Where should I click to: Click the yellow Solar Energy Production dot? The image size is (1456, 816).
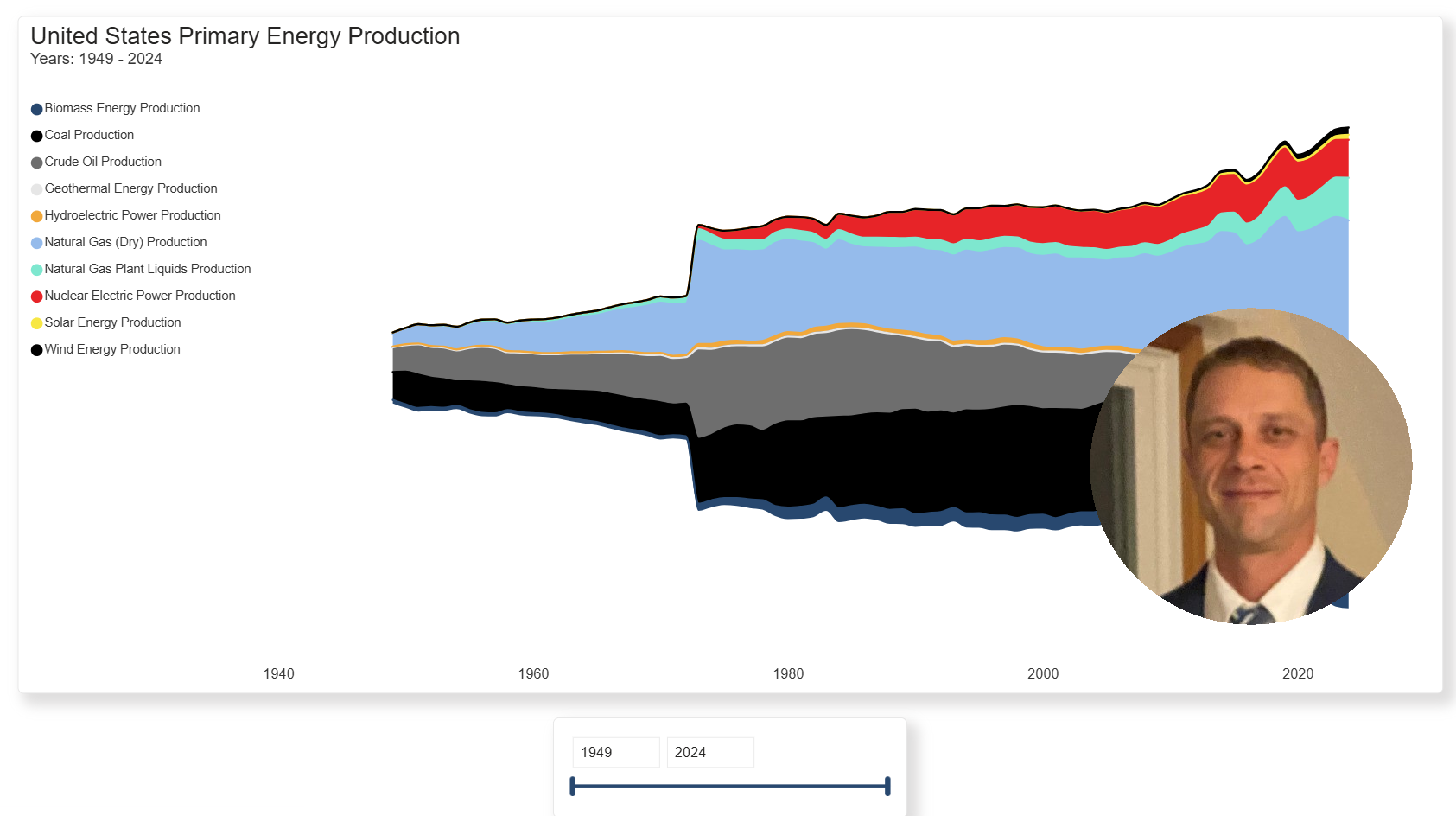point(36,323)
